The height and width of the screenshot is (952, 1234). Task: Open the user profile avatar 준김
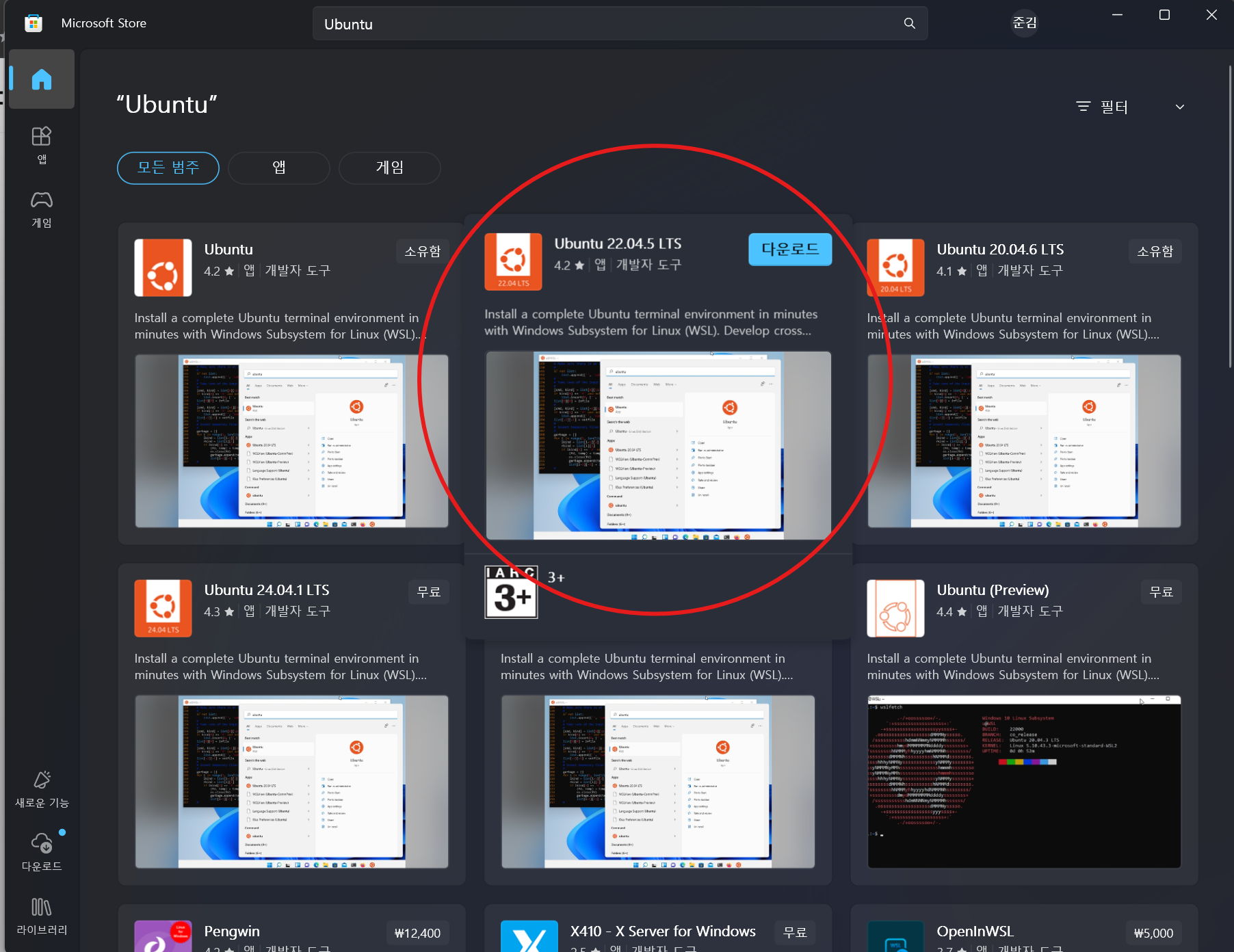tap(1025, 23)
